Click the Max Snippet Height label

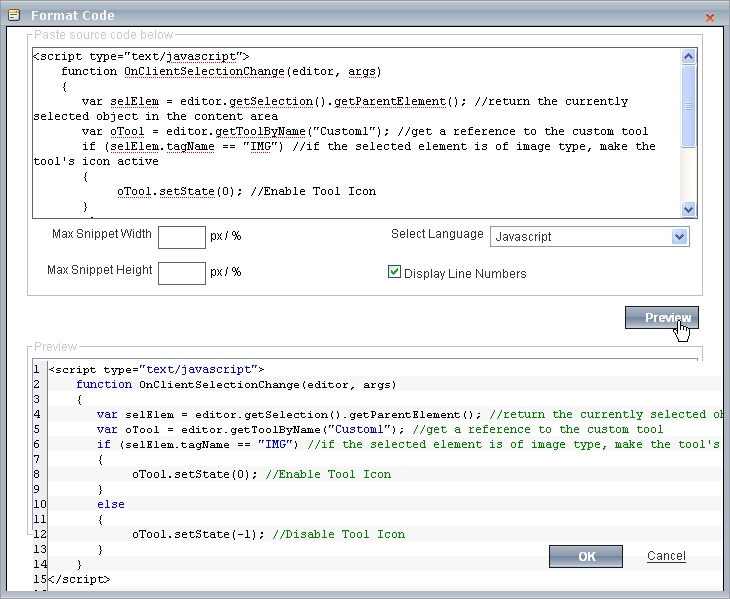pyautogui.click(x=100, y=270)
